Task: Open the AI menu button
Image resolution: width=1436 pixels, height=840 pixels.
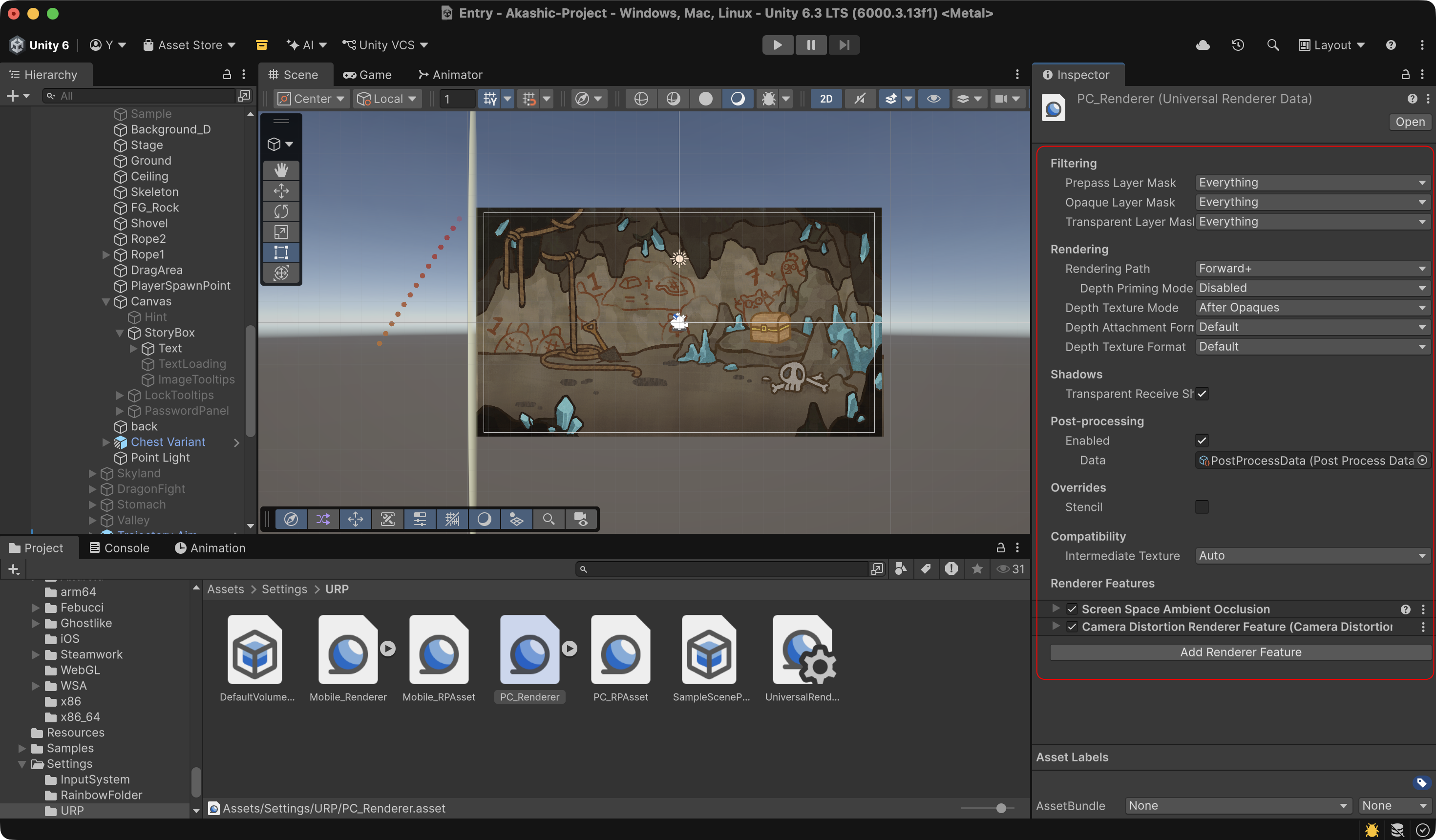Action: coord(307,45)
